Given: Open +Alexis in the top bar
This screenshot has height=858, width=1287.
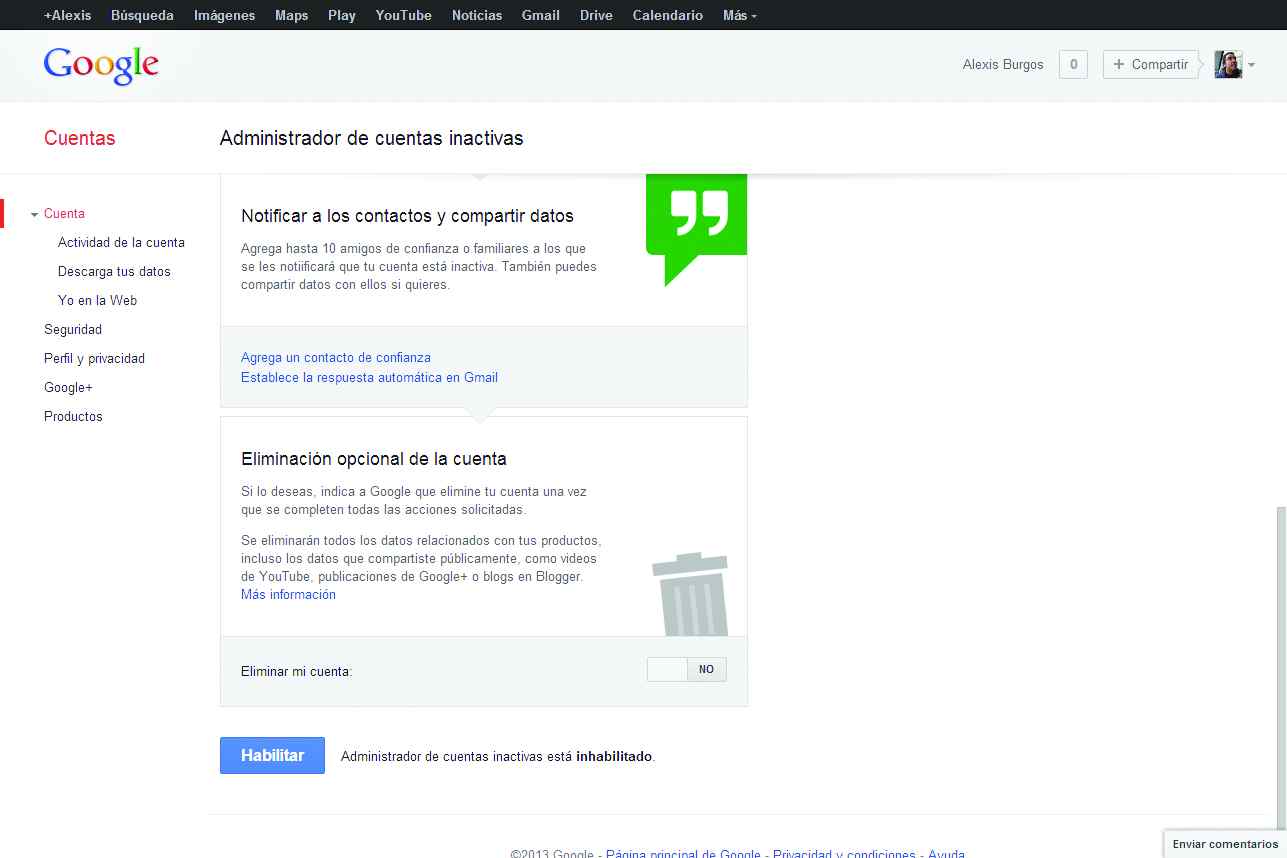Looking at the screenshot, I should point(67,15).
